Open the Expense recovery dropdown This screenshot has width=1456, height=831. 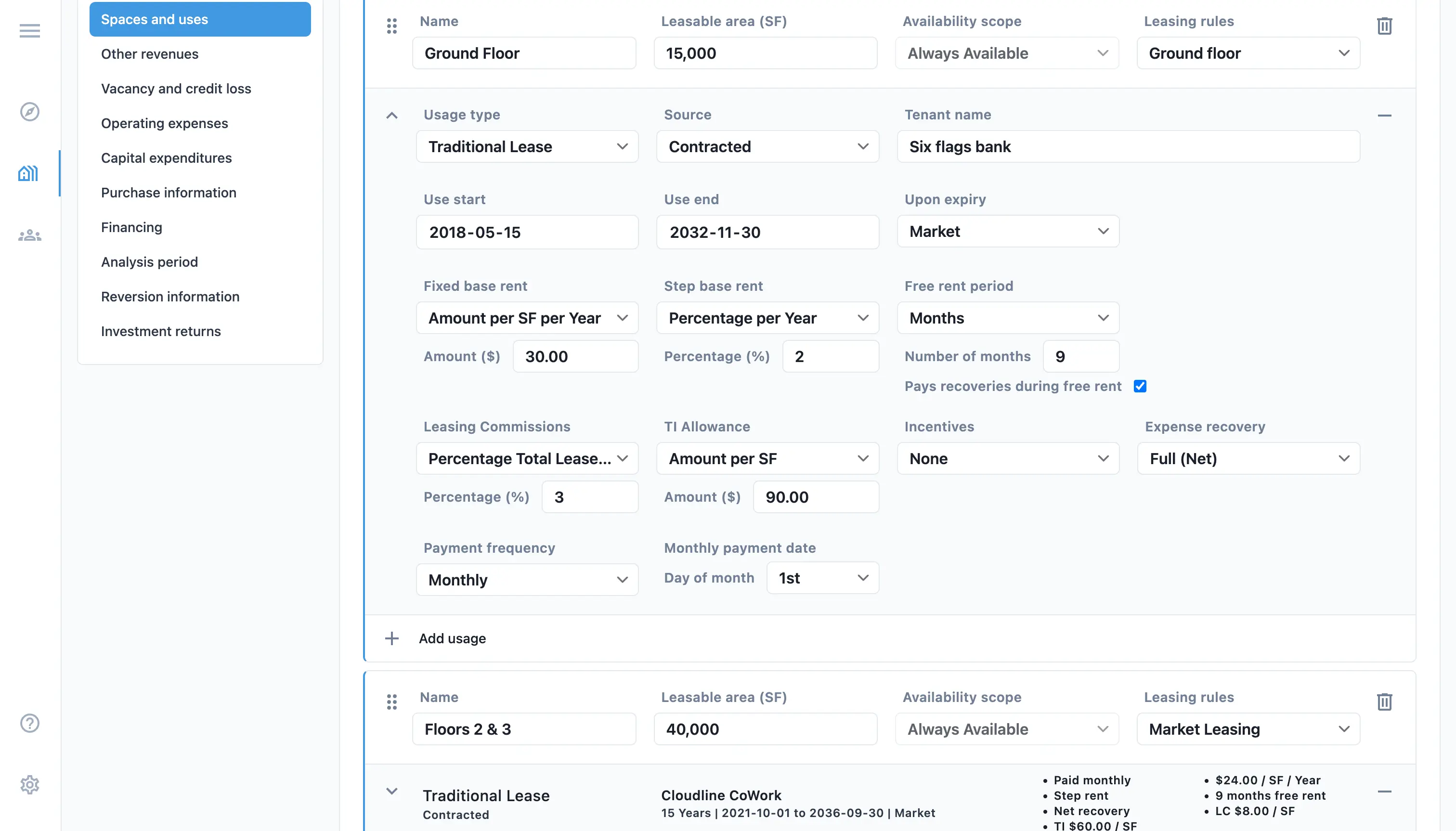pos(1248,459)
